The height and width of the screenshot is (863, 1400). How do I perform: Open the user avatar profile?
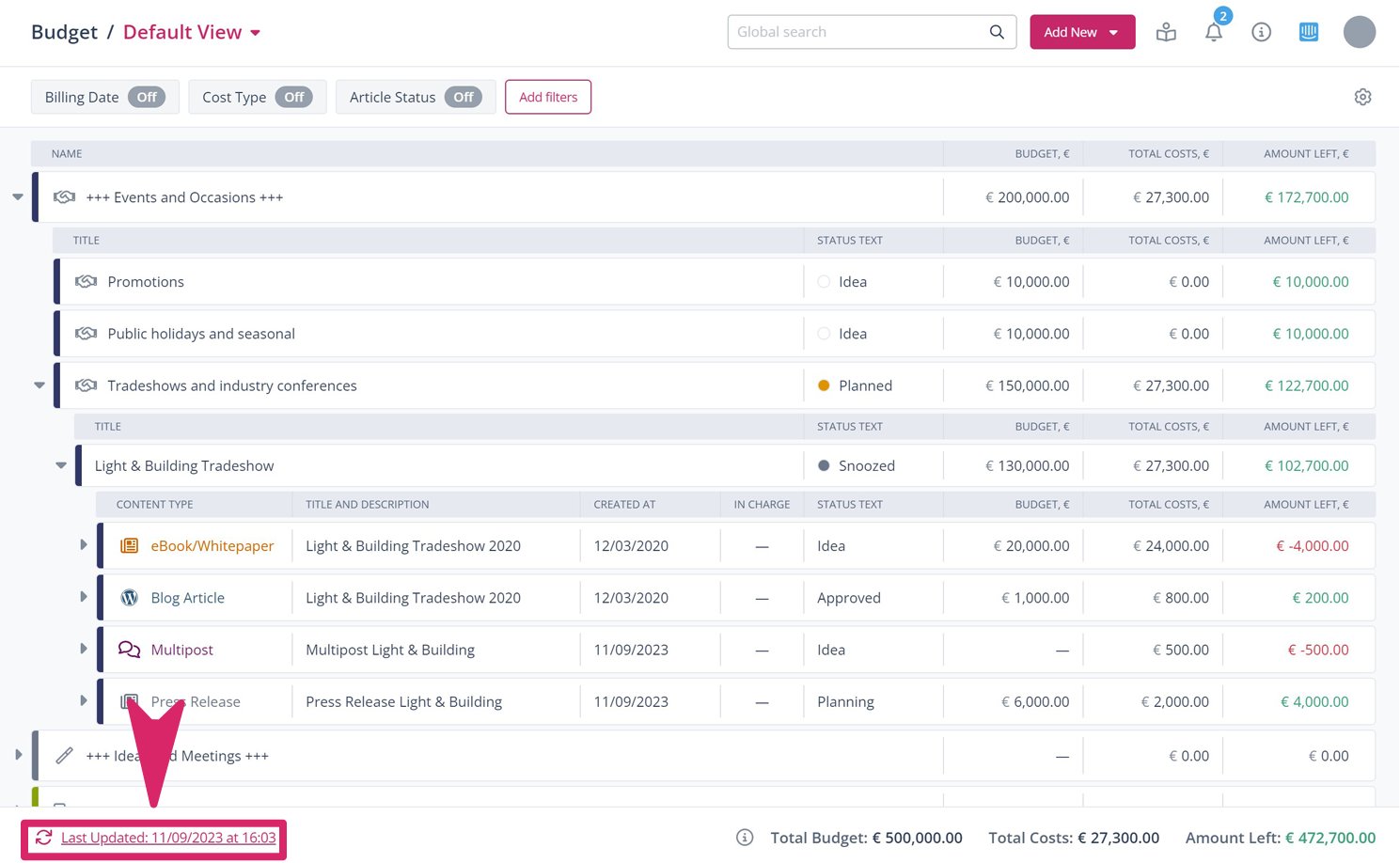click(1359, 32)
